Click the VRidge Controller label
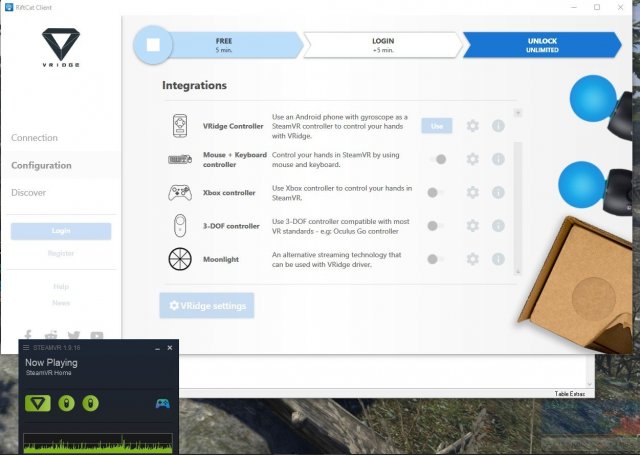 pos(233,126)
